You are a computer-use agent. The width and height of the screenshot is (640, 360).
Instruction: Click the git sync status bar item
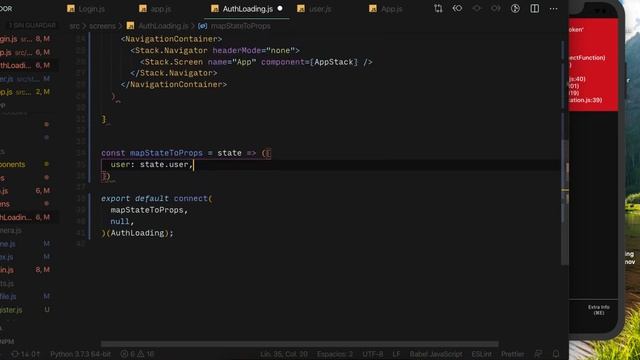click(25, 354)
